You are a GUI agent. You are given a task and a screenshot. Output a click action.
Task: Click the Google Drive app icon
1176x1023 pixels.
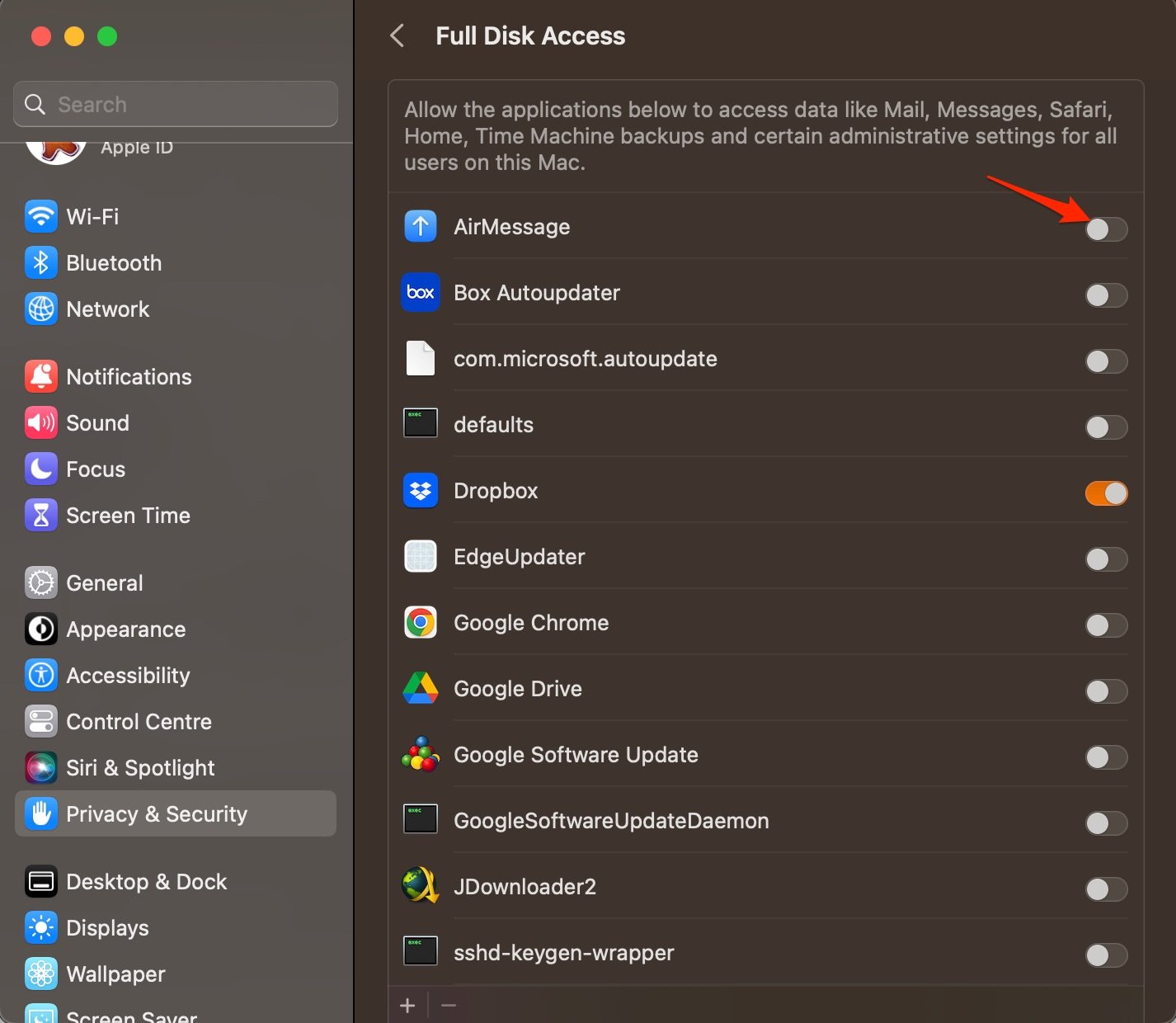[421, 688]
